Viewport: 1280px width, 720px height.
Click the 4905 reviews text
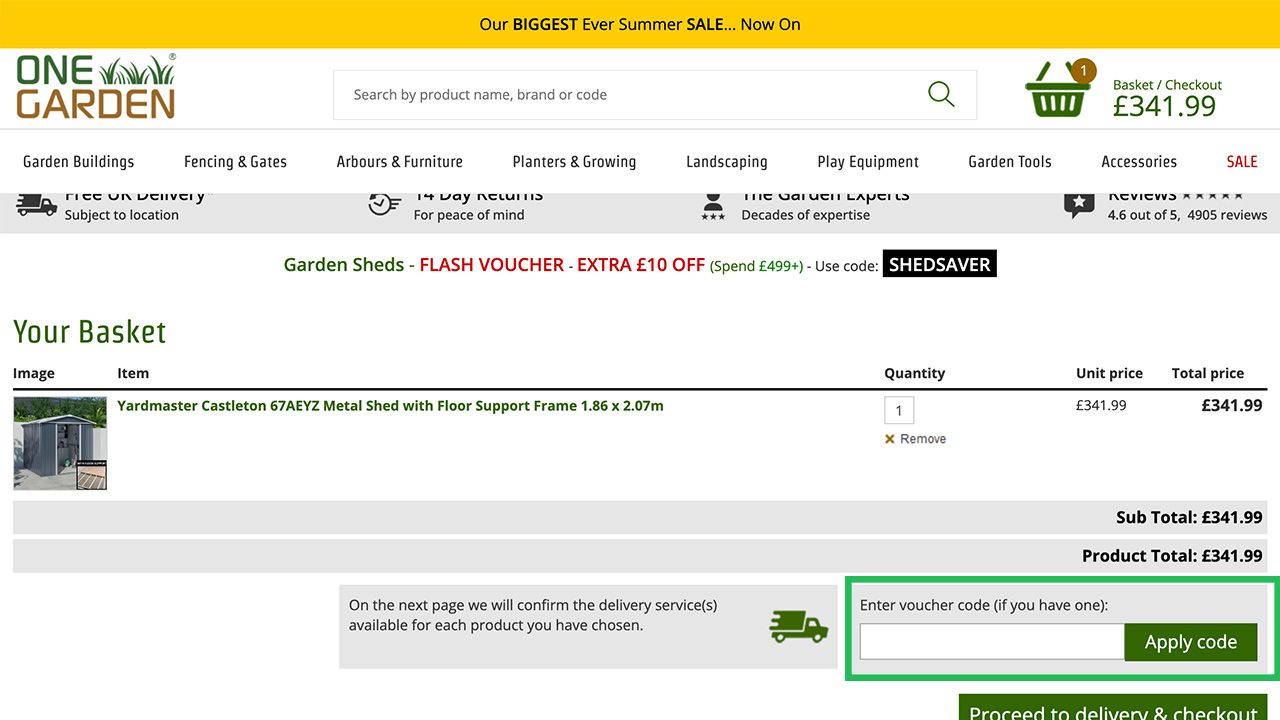(1227, 215)
